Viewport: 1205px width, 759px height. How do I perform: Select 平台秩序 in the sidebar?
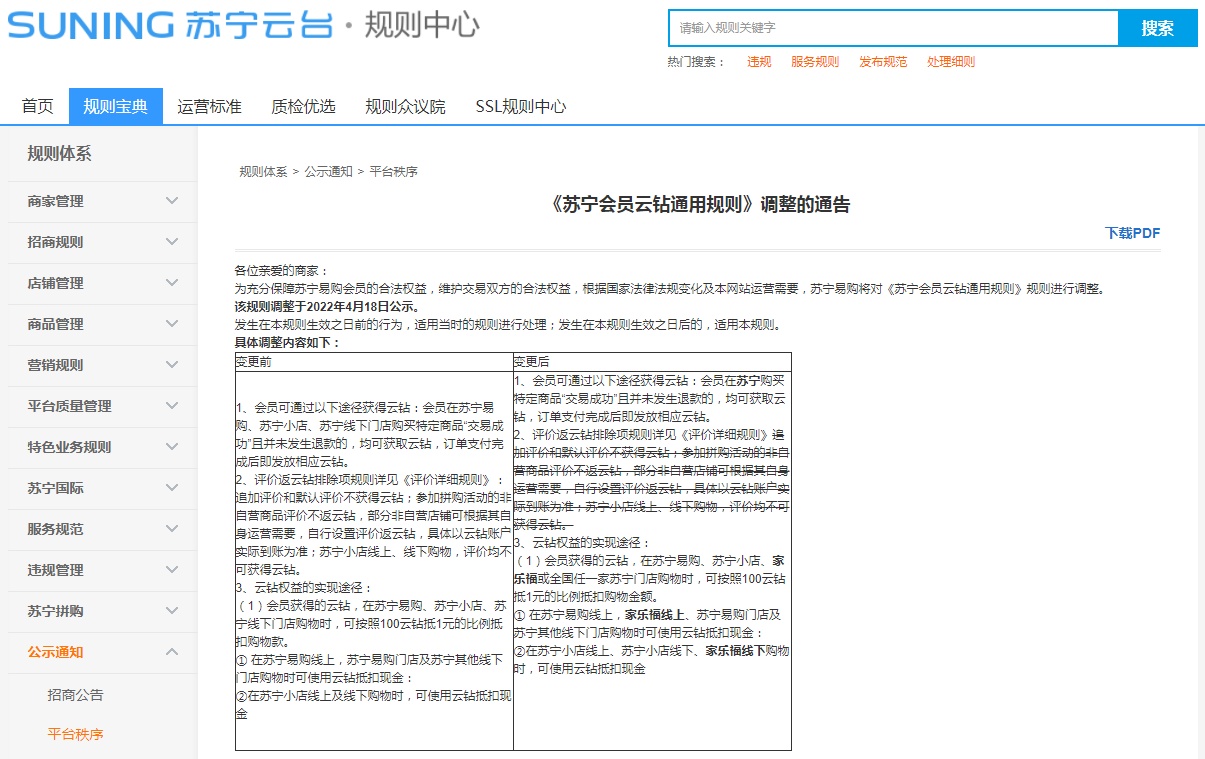[x=75, y=734]
